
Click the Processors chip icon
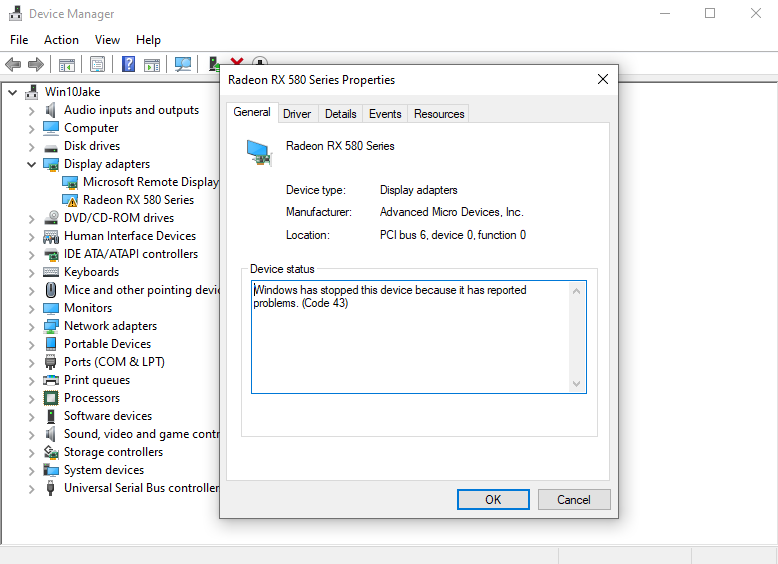[x=51, y=398]
